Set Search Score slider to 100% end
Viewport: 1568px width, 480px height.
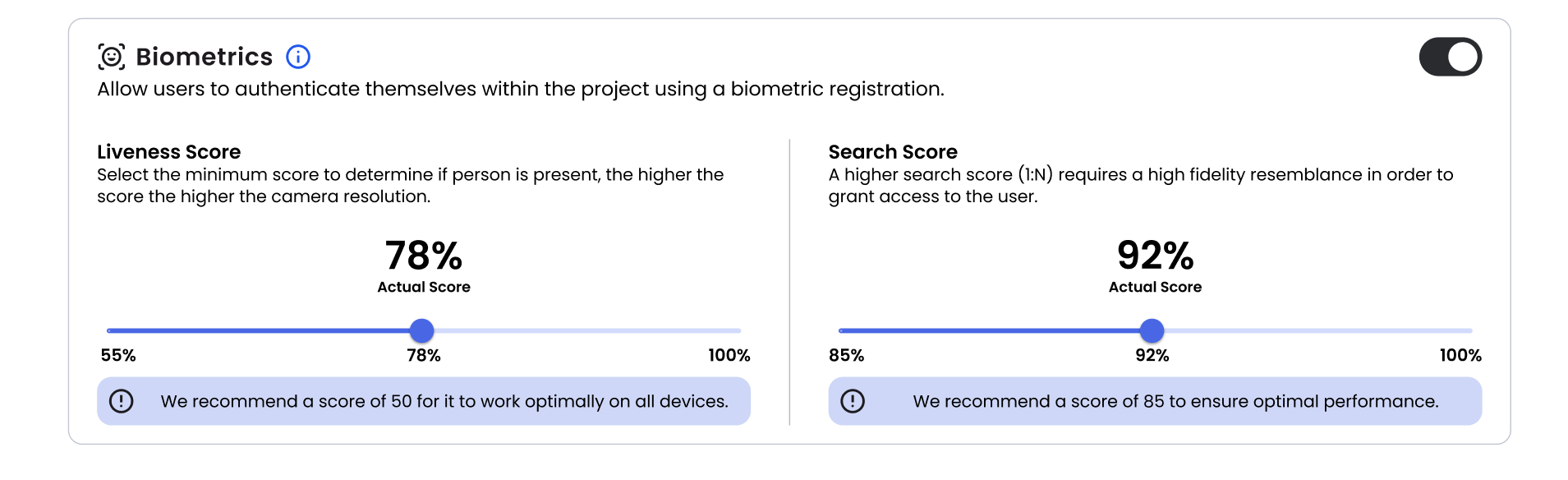(1469, 330)
